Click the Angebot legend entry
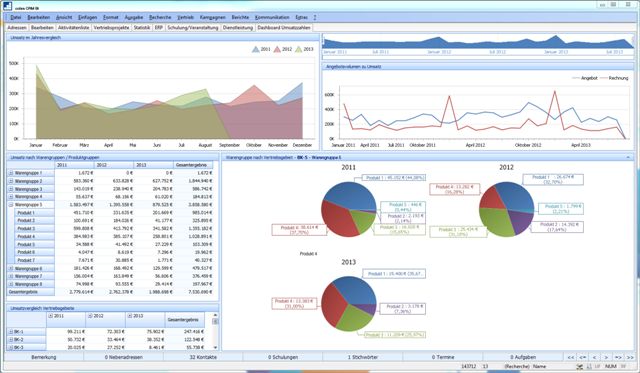The width and height of the screenshot is (640, 373). tap(585, 78)
